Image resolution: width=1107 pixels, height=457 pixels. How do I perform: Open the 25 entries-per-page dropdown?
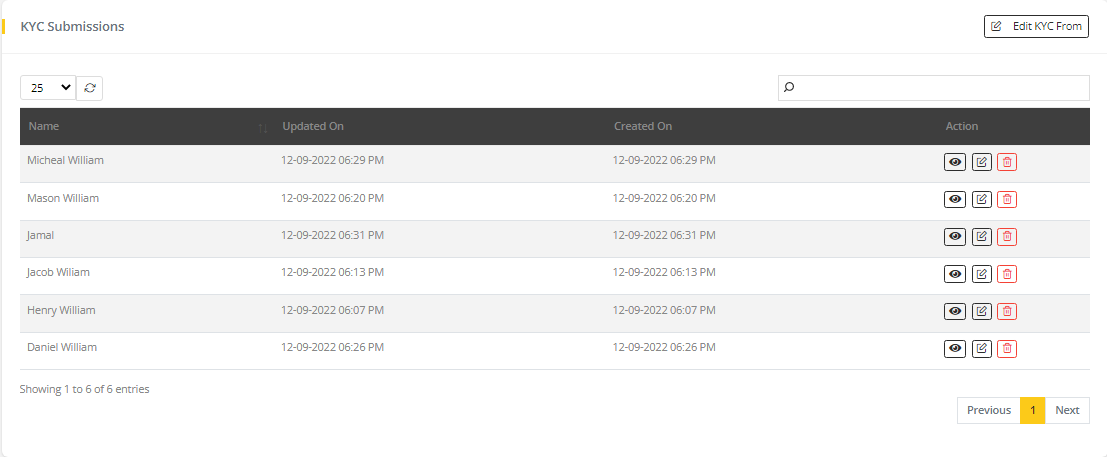pos(48,88)
